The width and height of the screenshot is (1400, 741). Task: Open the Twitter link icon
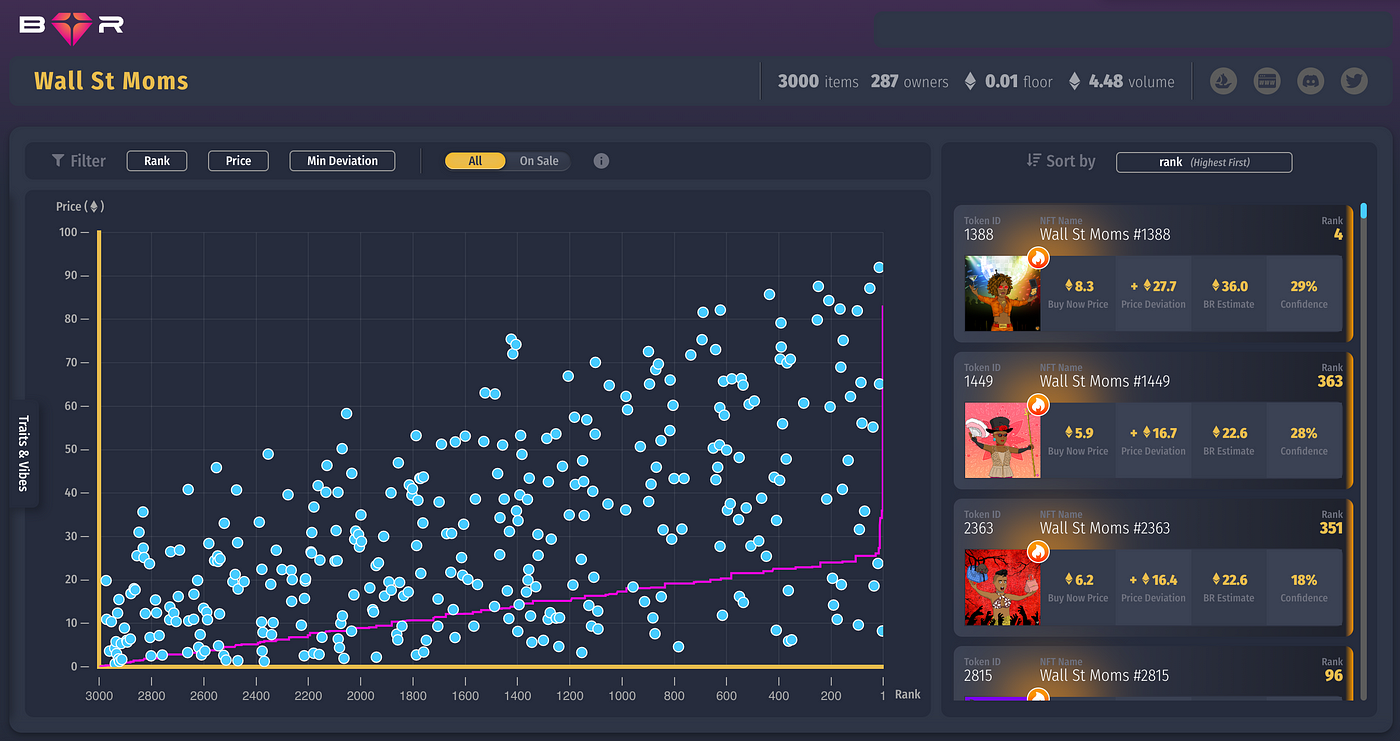[x=1354, y=82]
